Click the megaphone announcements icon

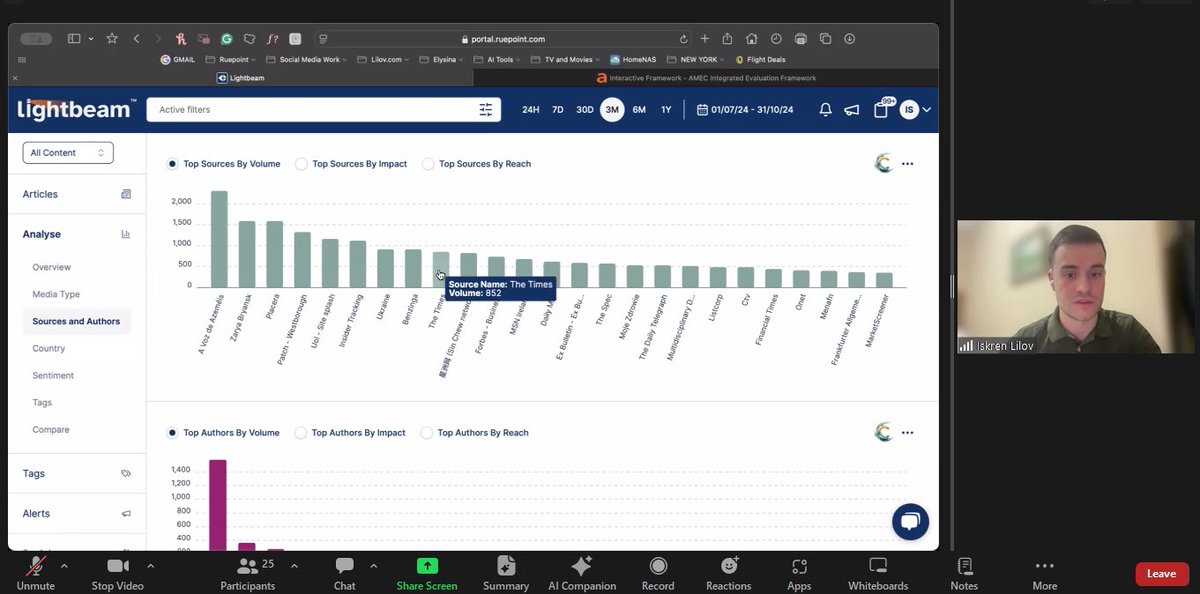[x=852, y=110]
